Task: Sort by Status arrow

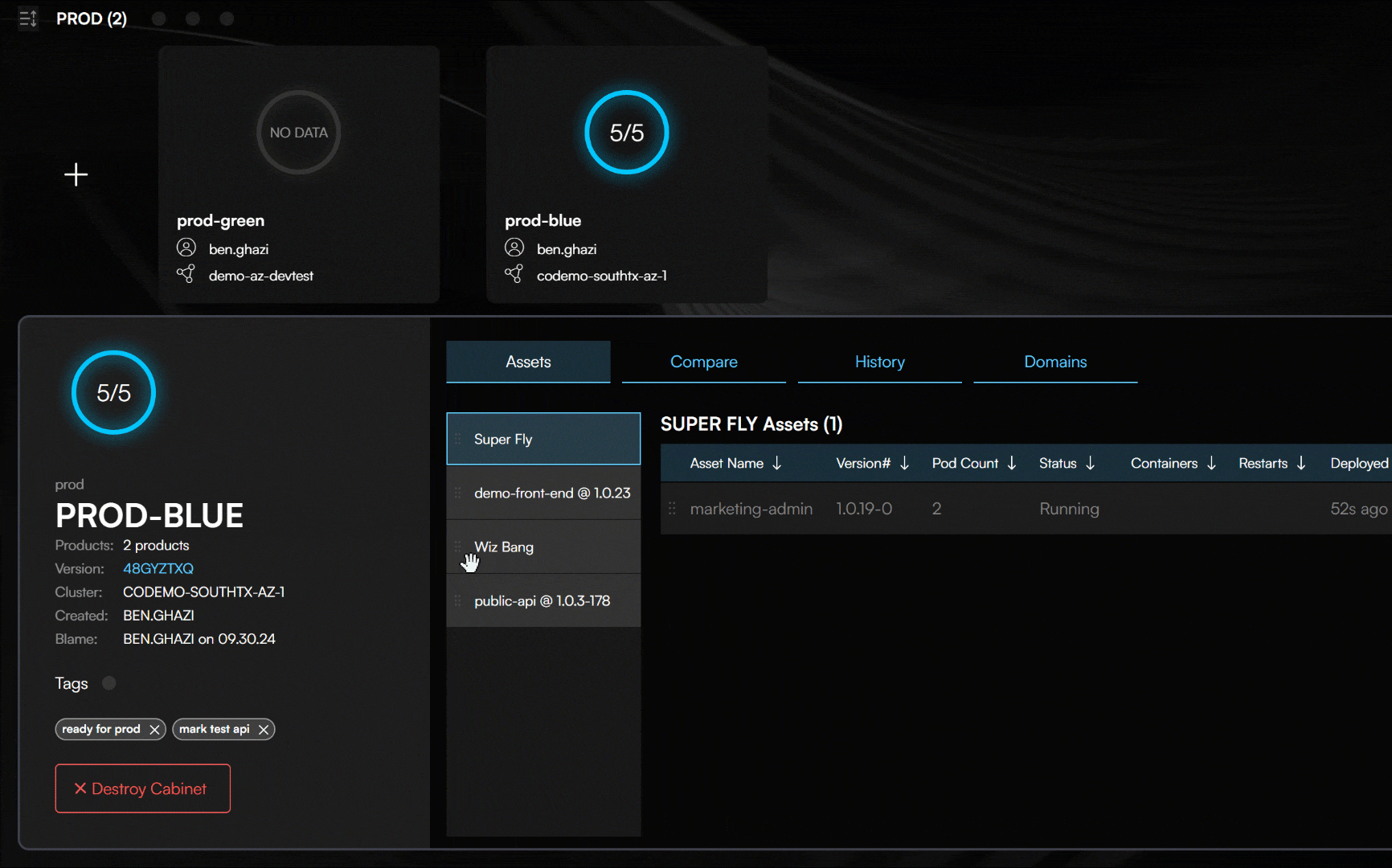Action: pos(1091,463)
